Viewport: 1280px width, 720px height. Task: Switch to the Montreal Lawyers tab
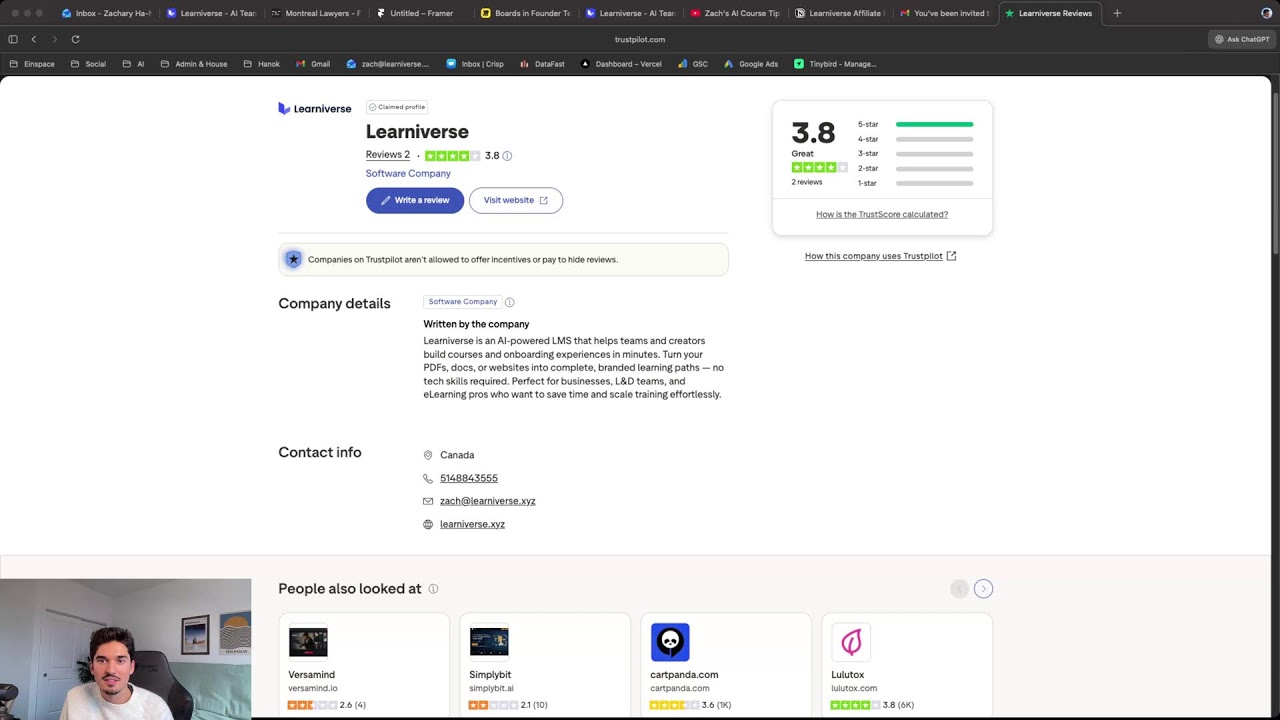(315, 13)
